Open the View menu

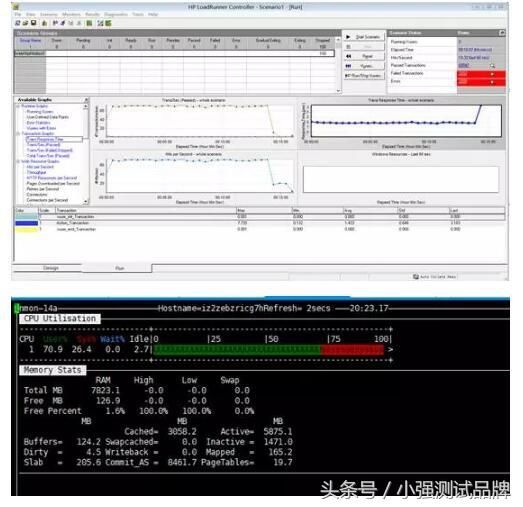pos(31,14)
